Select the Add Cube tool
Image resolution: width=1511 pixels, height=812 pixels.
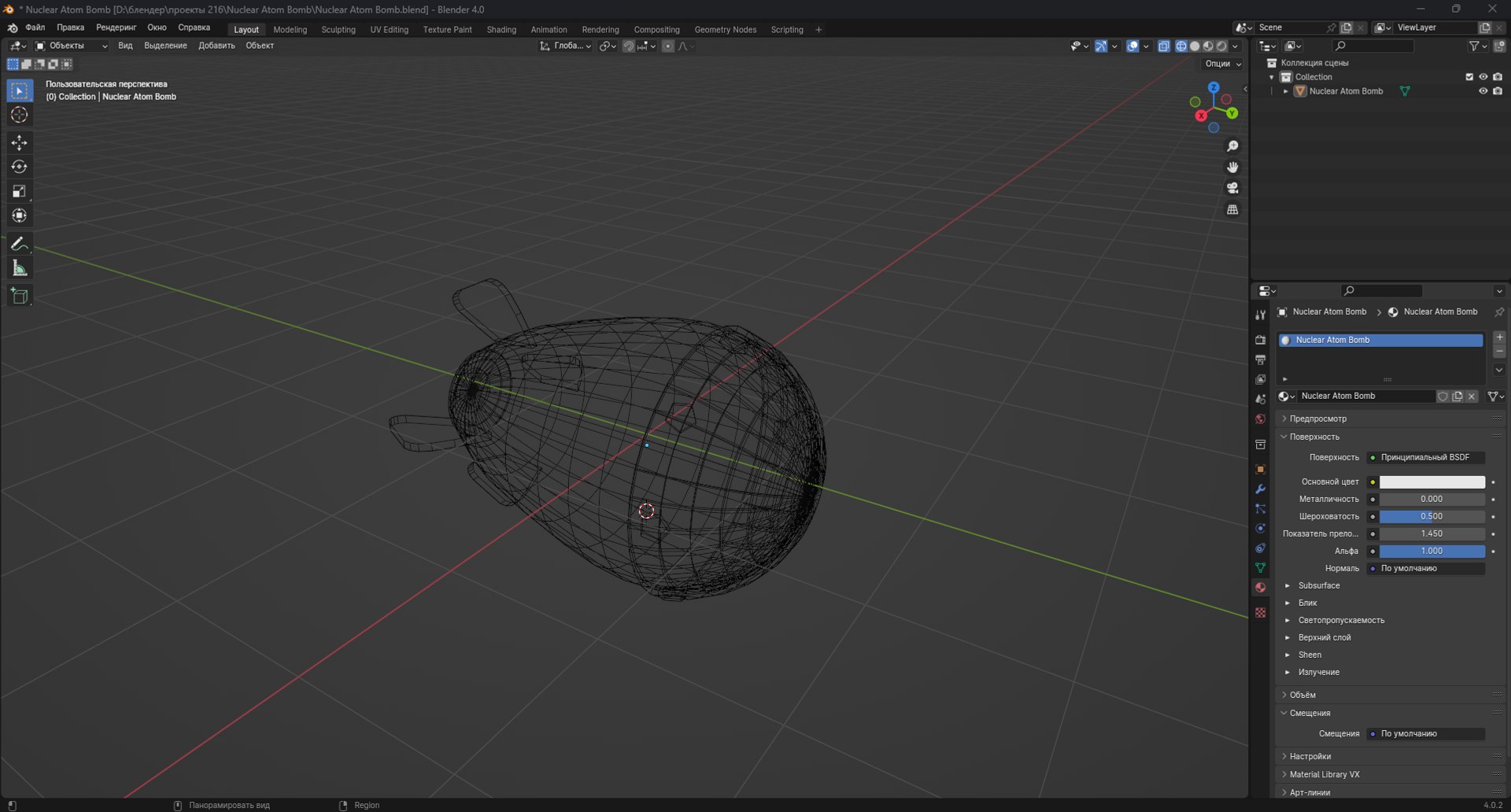[20, 296]
